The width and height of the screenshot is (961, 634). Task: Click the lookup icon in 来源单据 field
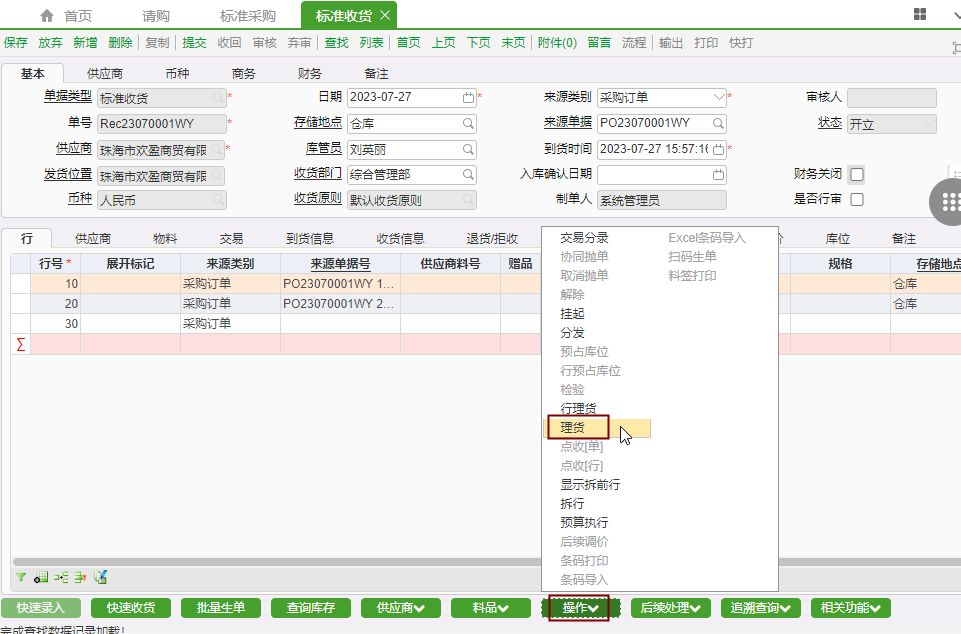pyautogui.click(x=717, y=124)
